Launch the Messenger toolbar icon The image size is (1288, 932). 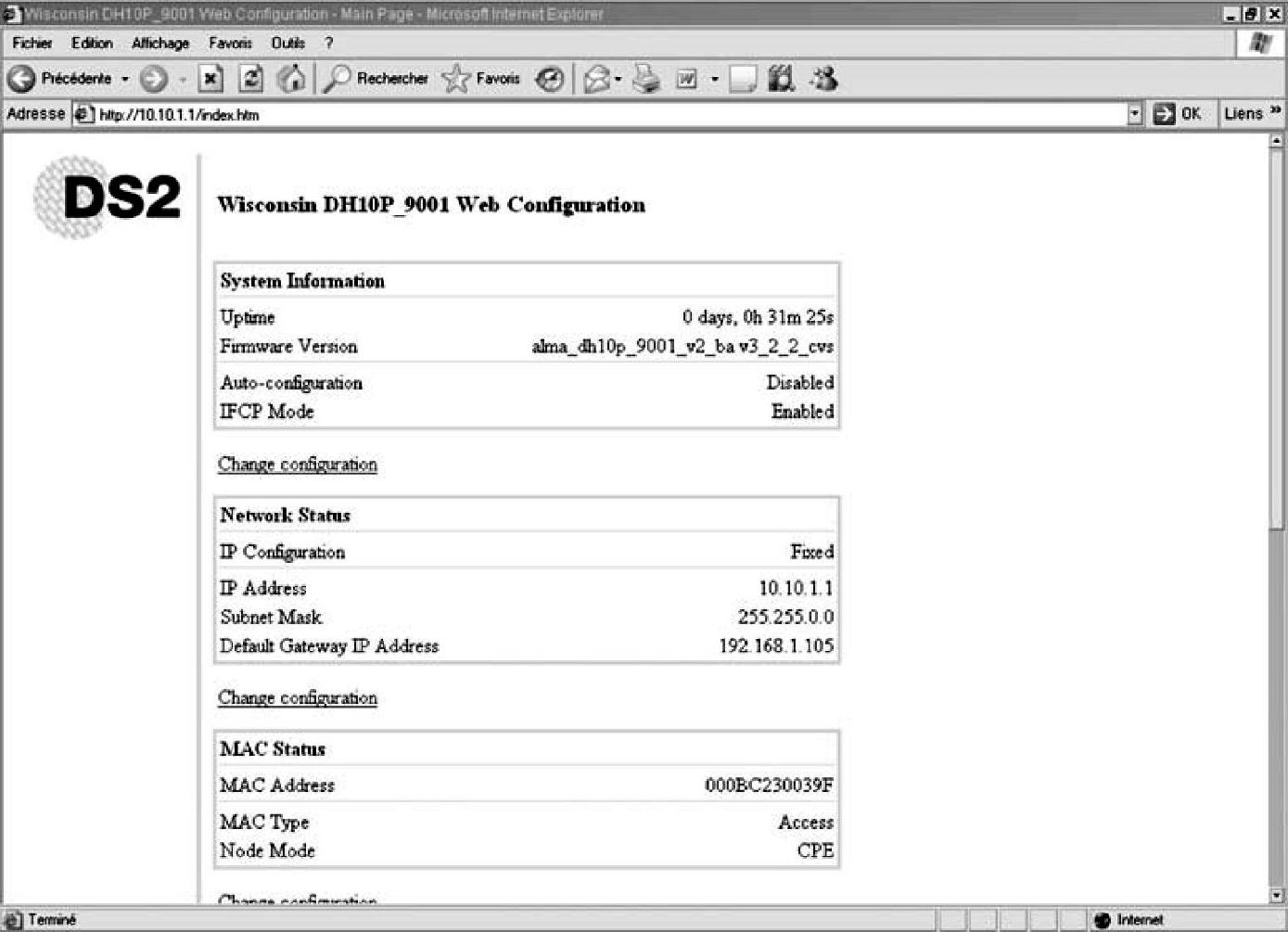click(x=823, y=79)
